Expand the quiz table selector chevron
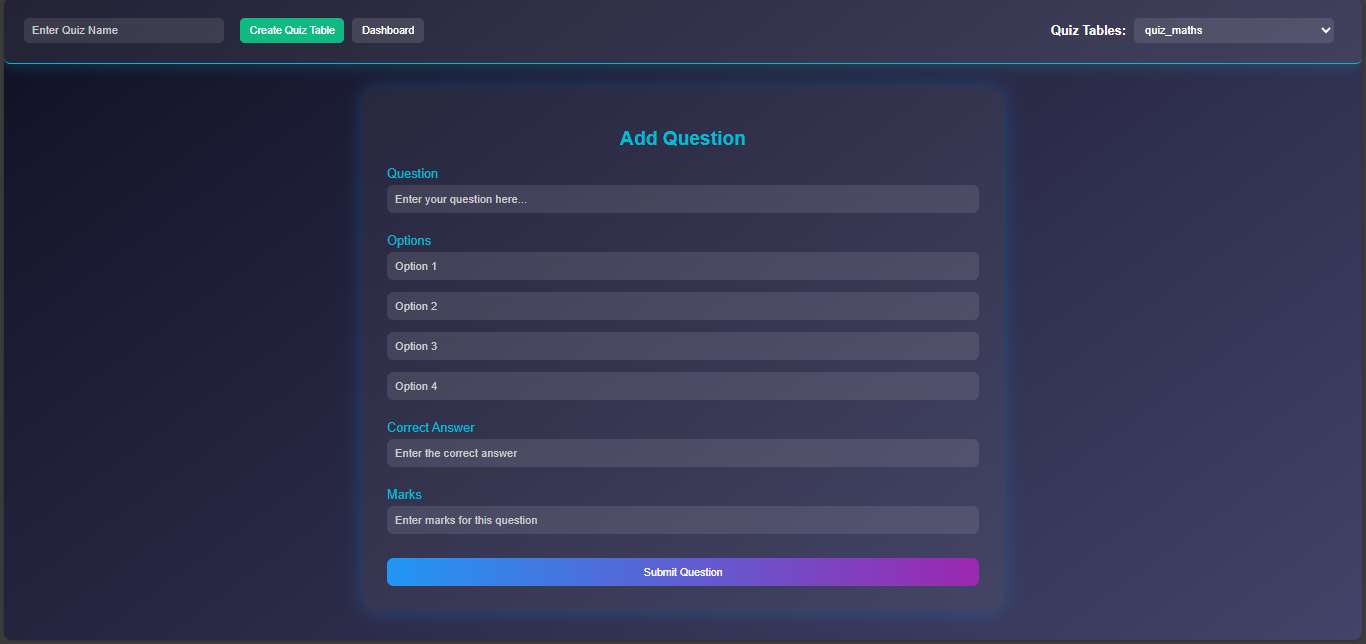This screenshot has height=644, width=1366. pos(1320,30)
